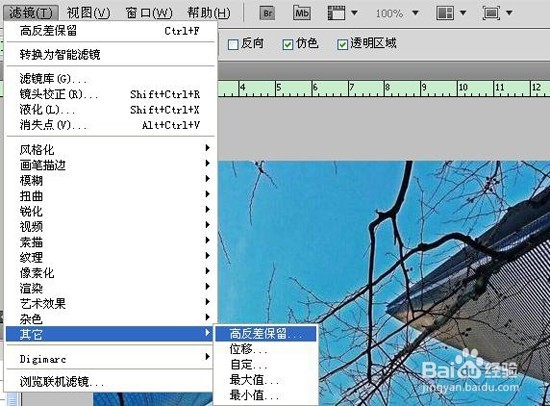Image resolution: width=550 pixels, height=406 pixels.
Task: Choose 最小值... in the submenu
Action: (266, 395)
